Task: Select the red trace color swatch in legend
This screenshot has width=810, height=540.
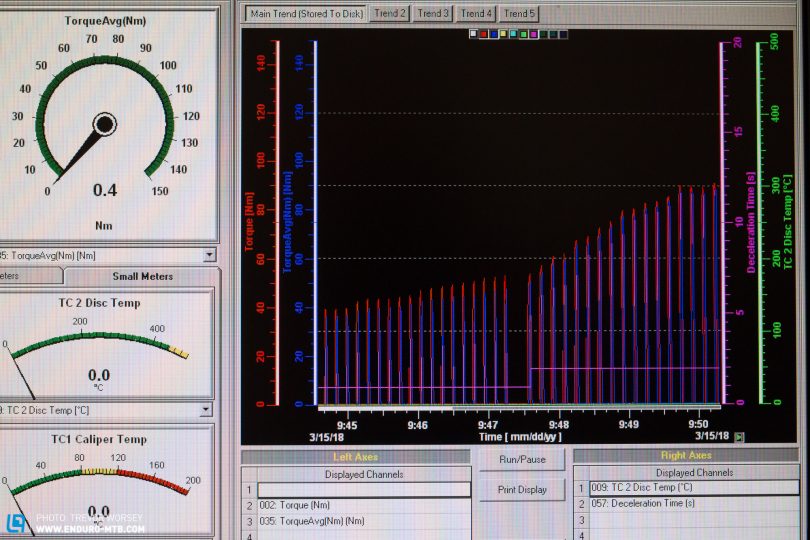Action: click(x=484, y=34)
